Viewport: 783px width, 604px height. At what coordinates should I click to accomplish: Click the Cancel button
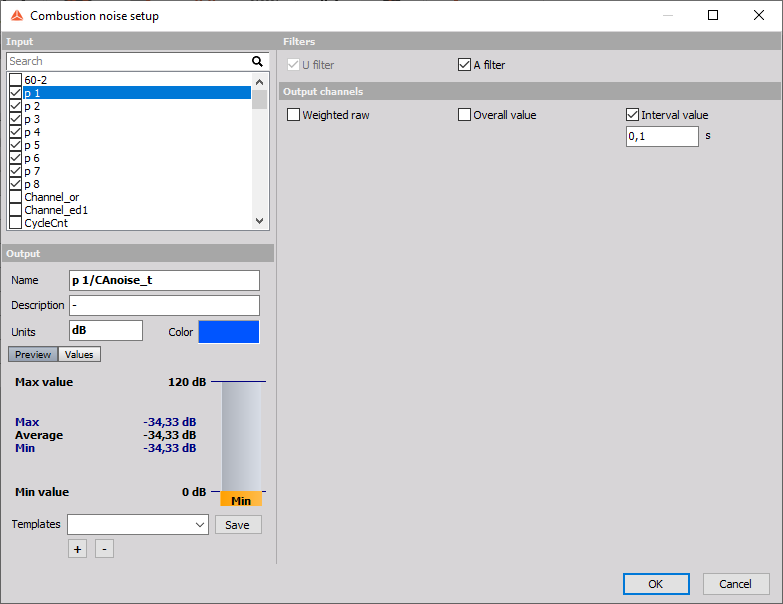[x=736, y=584]
